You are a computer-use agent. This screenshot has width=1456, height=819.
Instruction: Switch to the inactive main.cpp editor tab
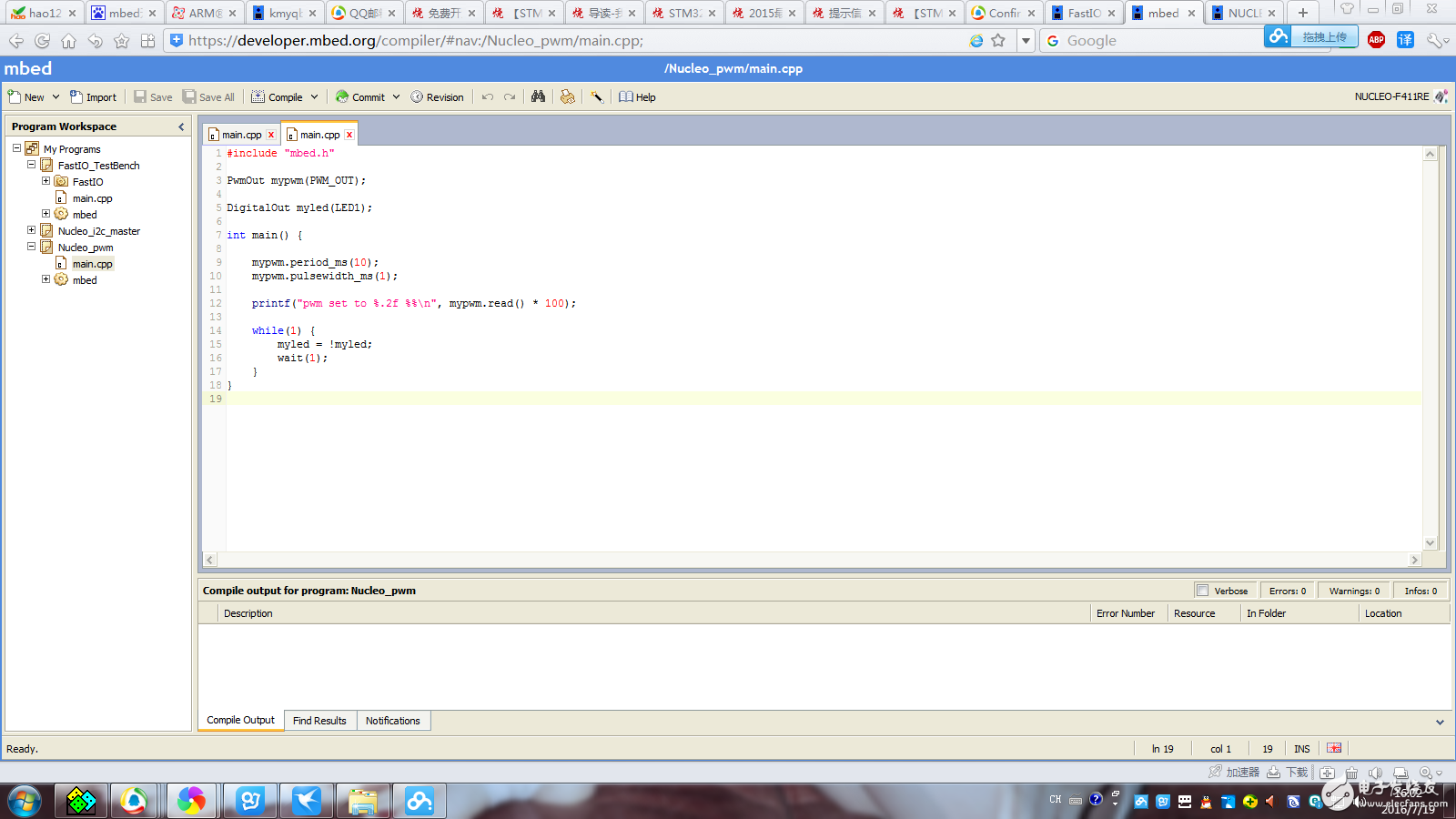241,135
